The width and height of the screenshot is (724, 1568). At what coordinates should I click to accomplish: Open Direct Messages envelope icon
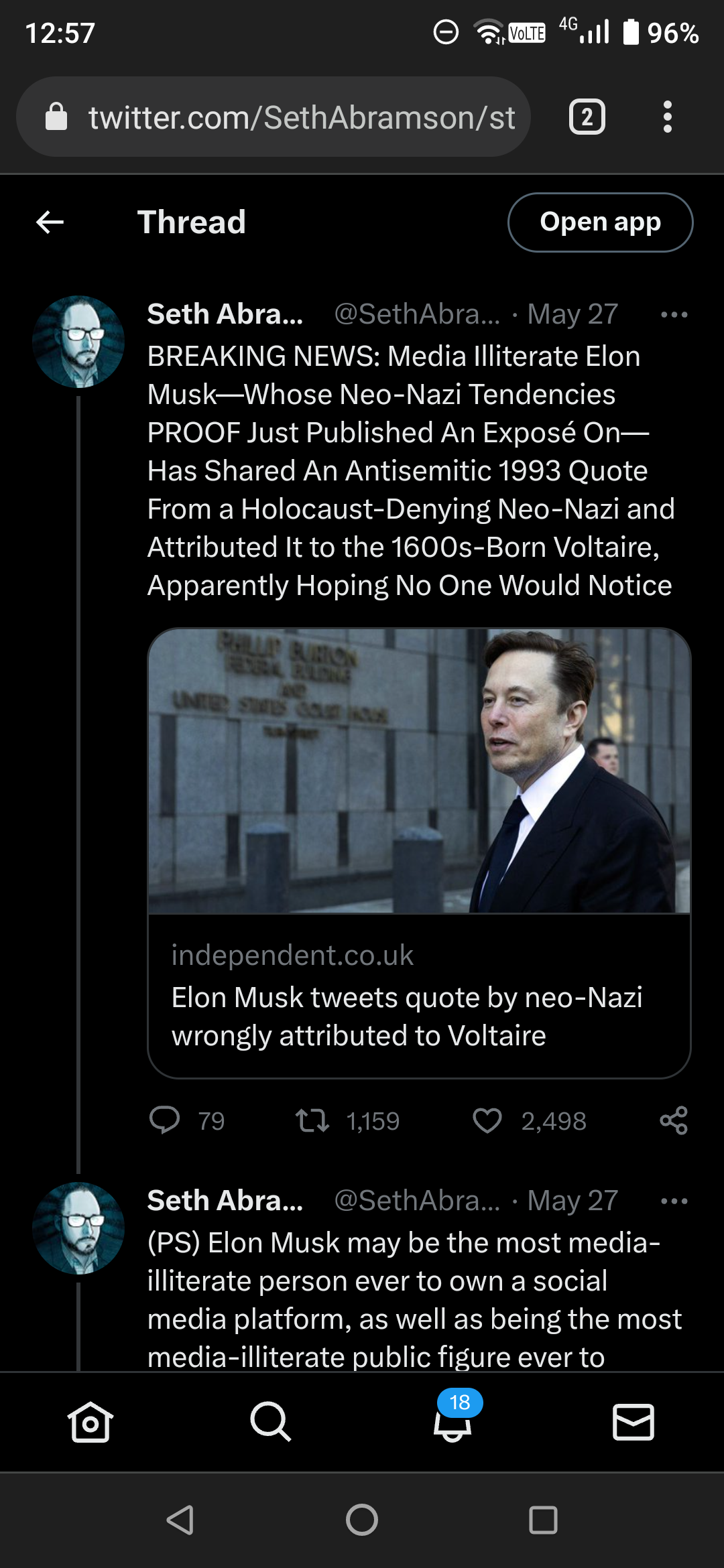pos(633,1421)
